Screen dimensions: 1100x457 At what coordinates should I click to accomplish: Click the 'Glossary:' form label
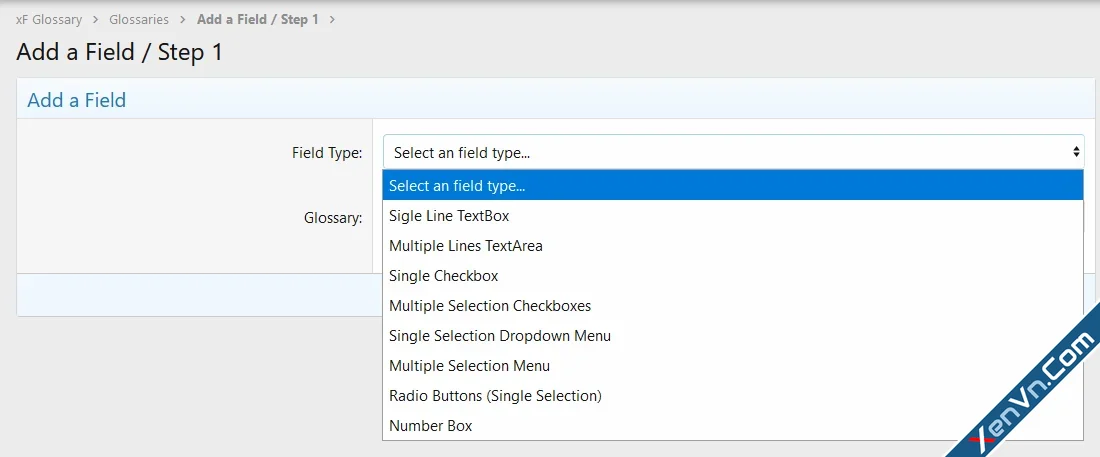coord(333,217)
